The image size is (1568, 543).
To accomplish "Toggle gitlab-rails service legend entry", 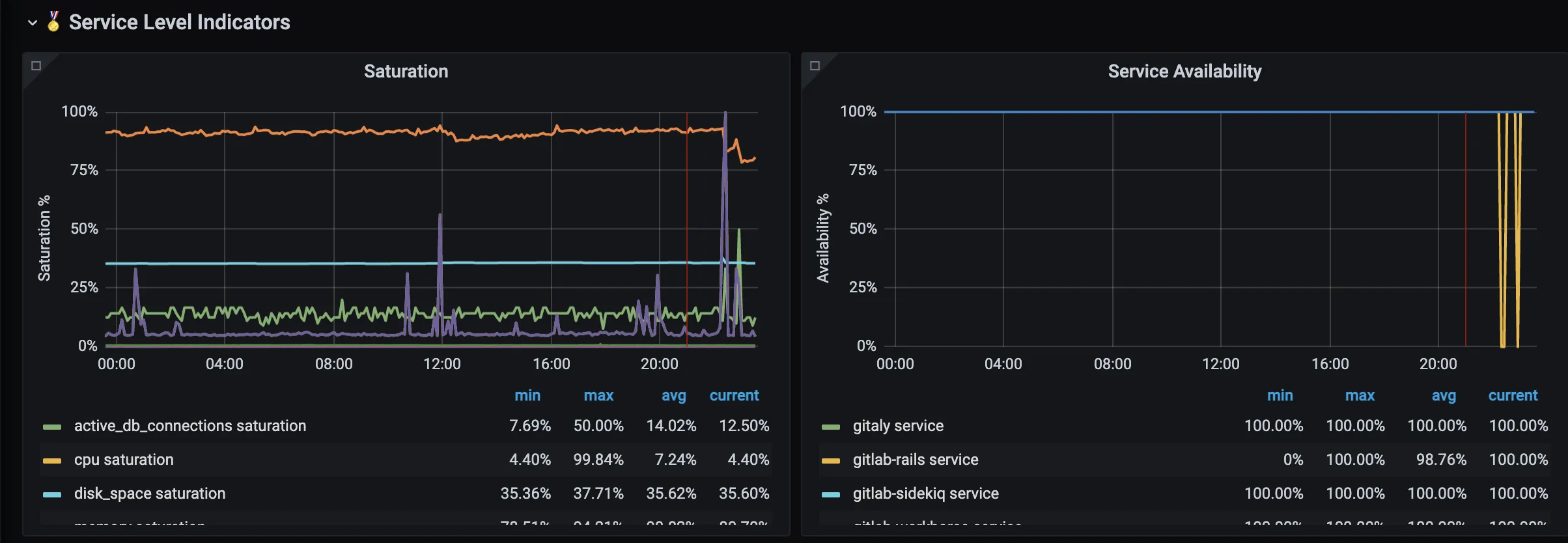I will point(916,460).
